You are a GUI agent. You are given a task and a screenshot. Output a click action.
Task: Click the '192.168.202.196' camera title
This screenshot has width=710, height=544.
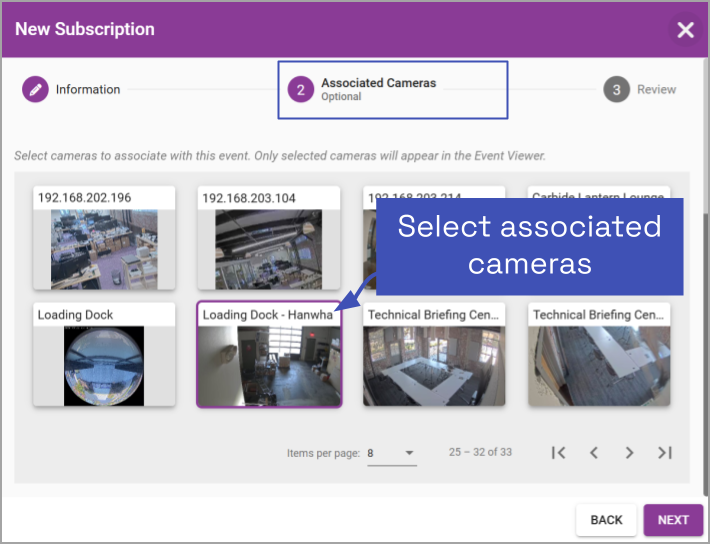coord(85,198)
